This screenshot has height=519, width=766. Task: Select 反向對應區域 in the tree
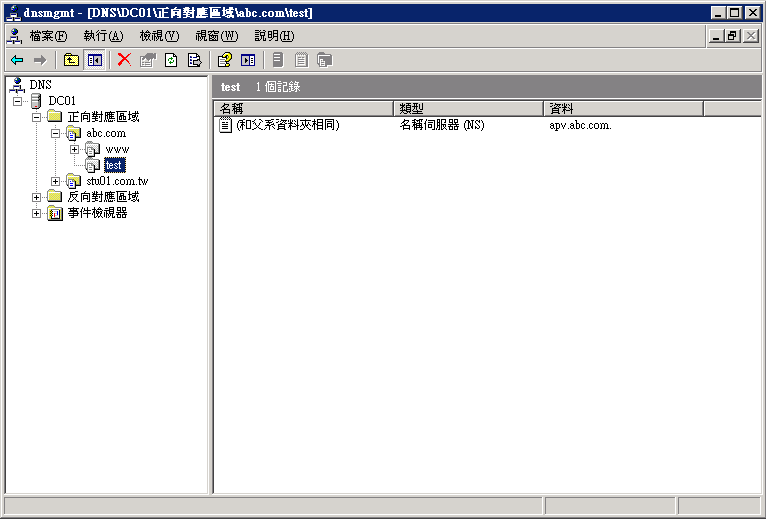pos(104,197)
